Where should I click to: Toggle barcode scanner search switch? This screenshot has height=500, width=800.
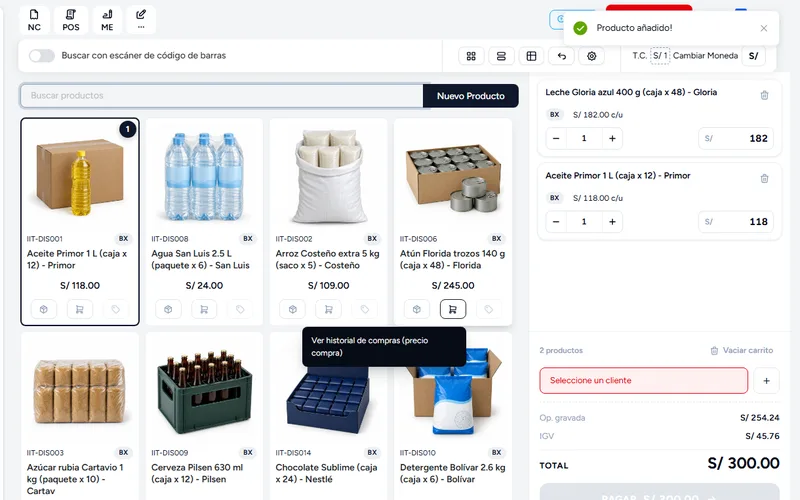42,56
